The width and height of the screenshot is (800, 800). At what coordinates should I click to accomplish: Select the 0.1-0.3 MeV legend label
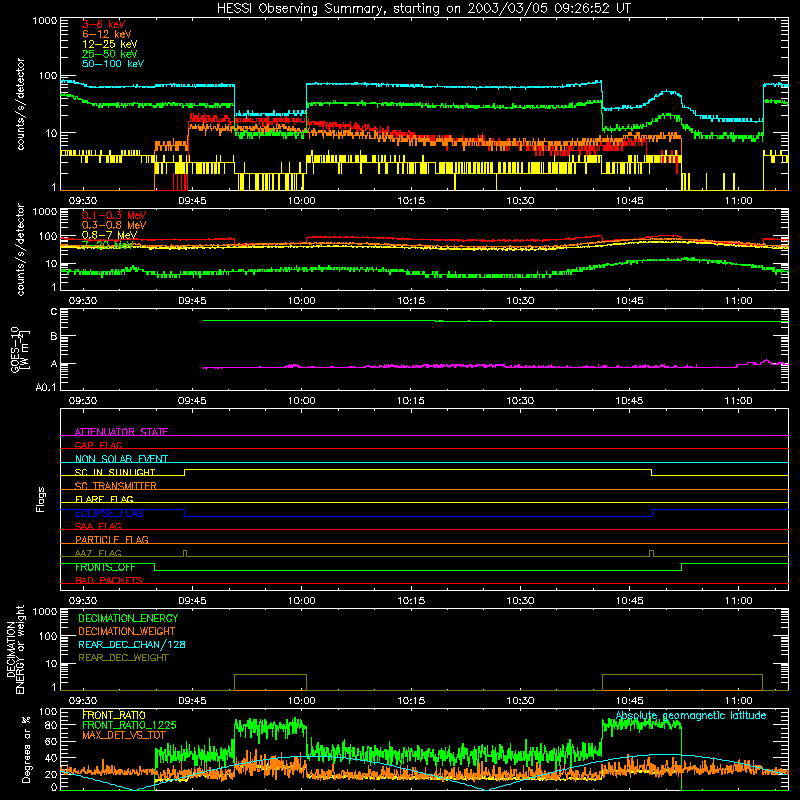coord(114,215)
